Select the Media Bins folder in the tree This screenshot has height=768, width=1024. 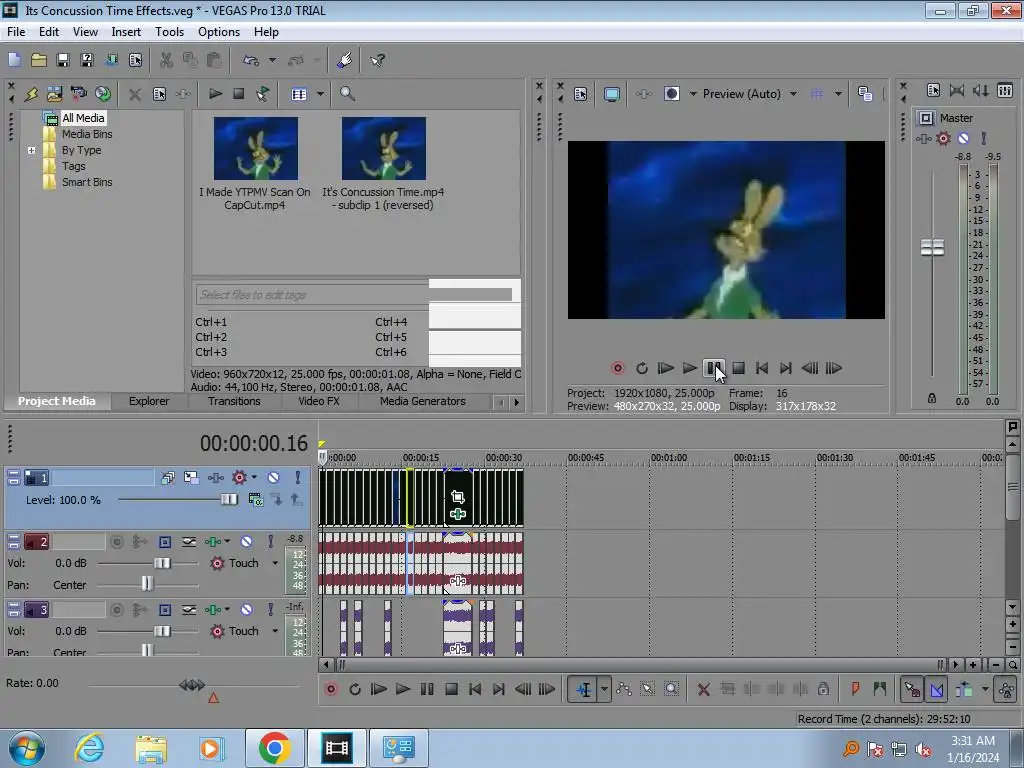coord(87,134)
